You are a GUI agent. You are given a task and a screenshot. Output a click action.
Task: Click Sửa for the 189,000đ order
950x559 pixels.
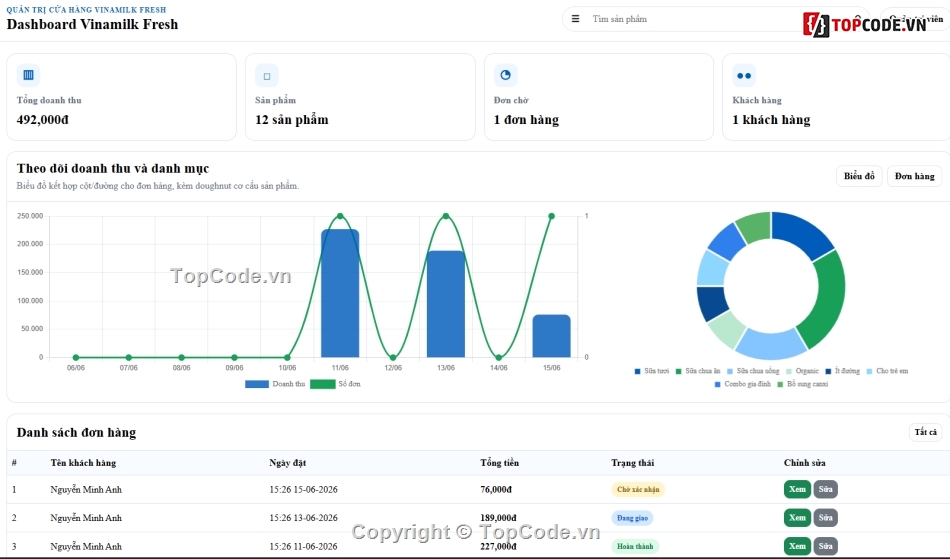click(x=825, y=518)
